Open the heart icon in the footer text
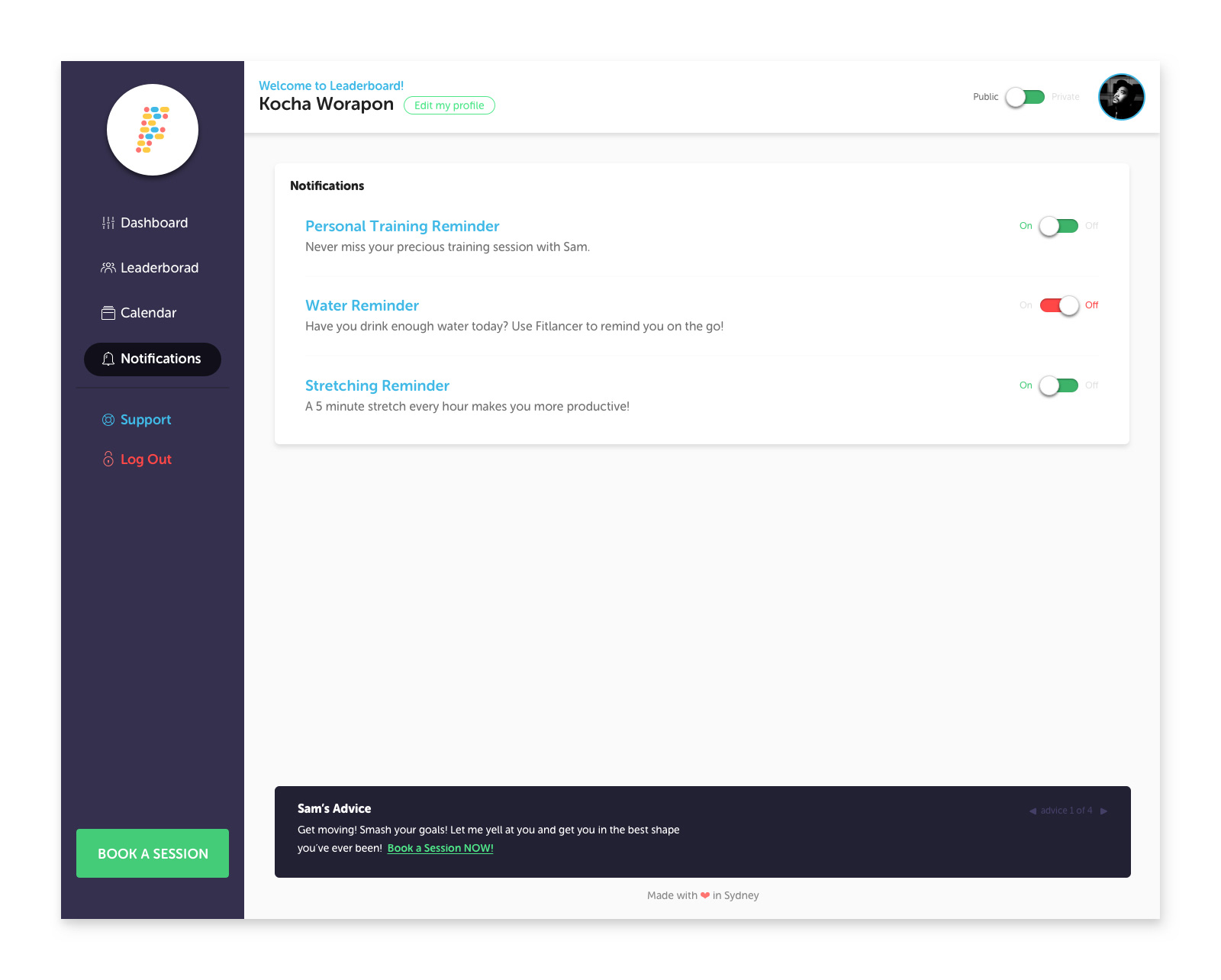1221x980 pixels. click(x=705, y=895)
